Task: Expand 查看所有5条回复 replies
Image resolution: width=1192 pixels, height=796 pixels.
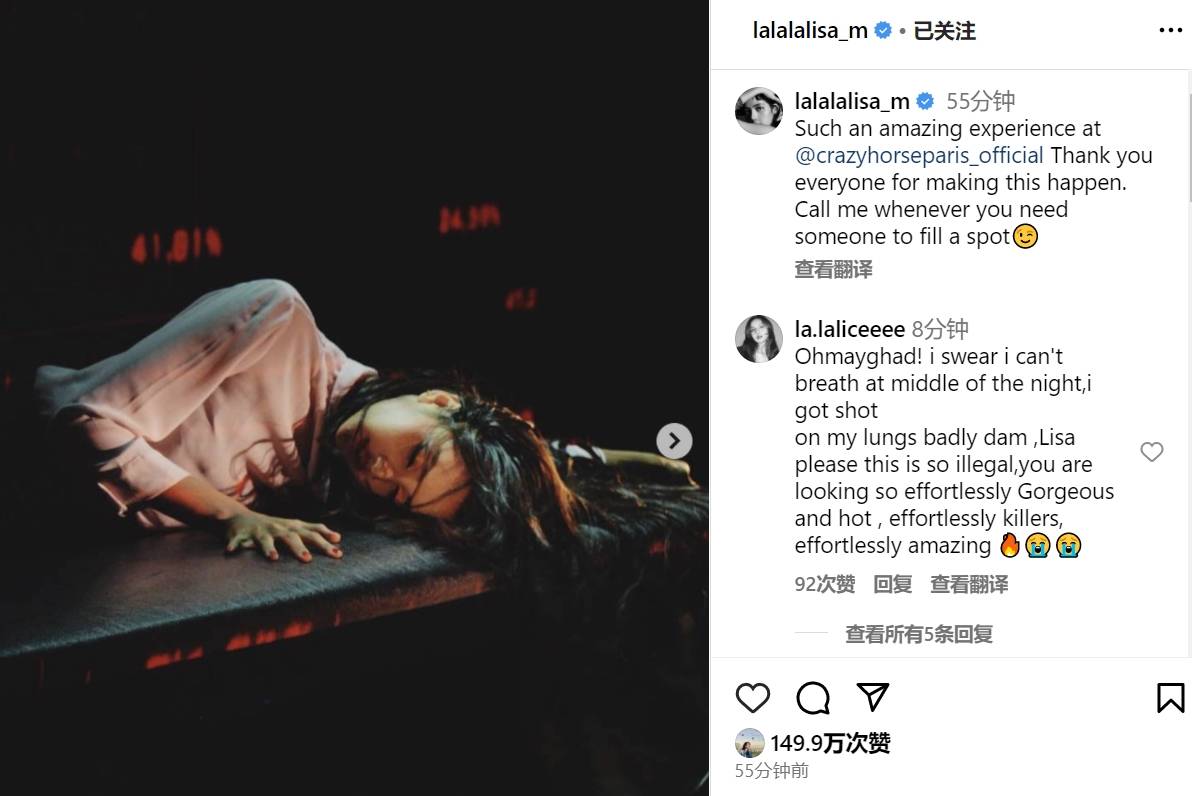Action: pos(918,633)
